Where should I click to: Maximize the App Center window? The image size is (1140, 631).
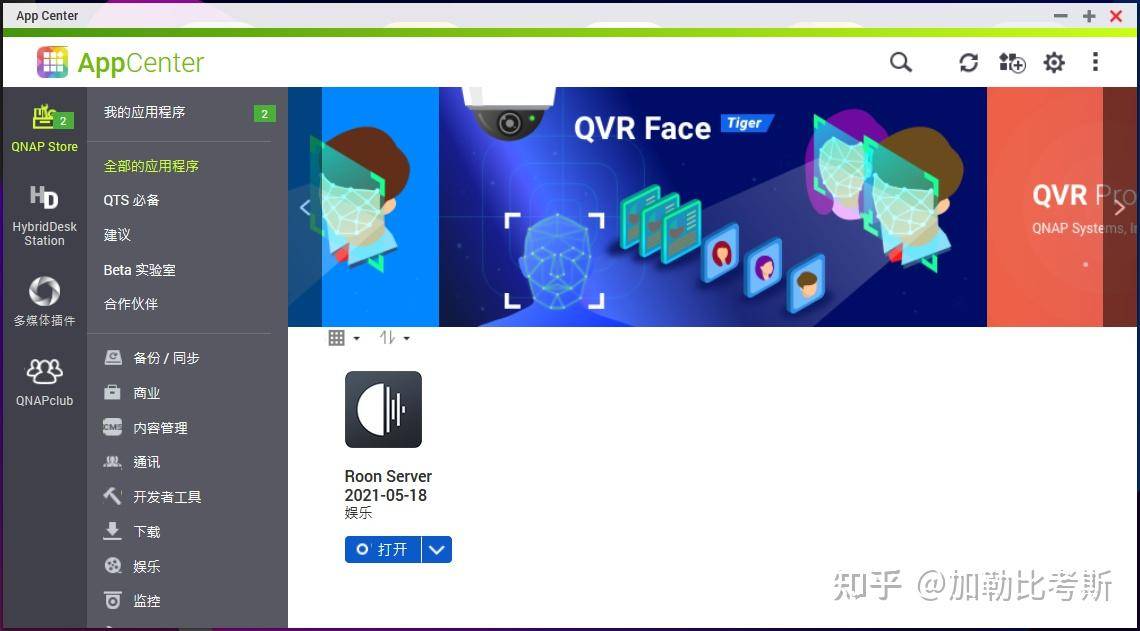pyautogui.click(x=1088, y=16)
